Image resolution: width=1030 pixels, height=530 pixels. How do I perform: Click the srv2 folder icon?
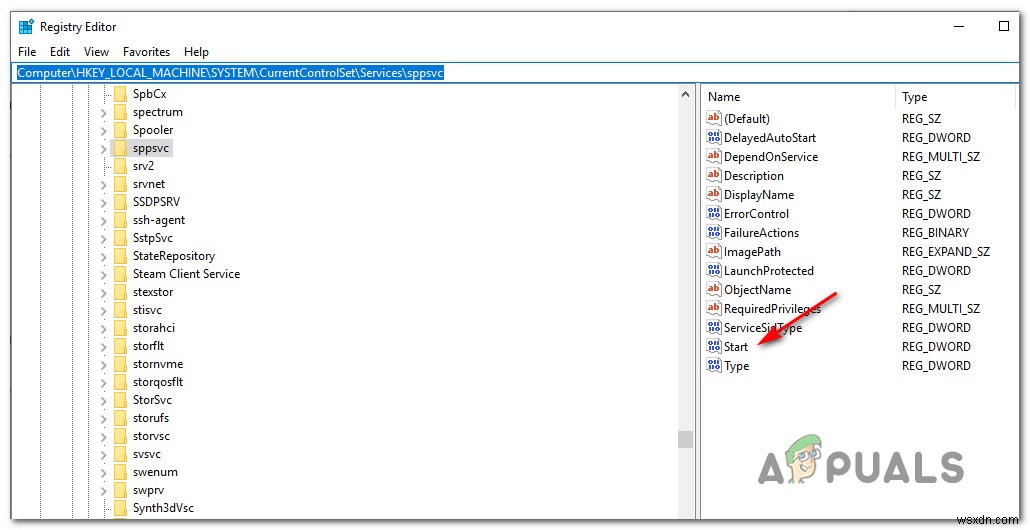click(120, 166)
